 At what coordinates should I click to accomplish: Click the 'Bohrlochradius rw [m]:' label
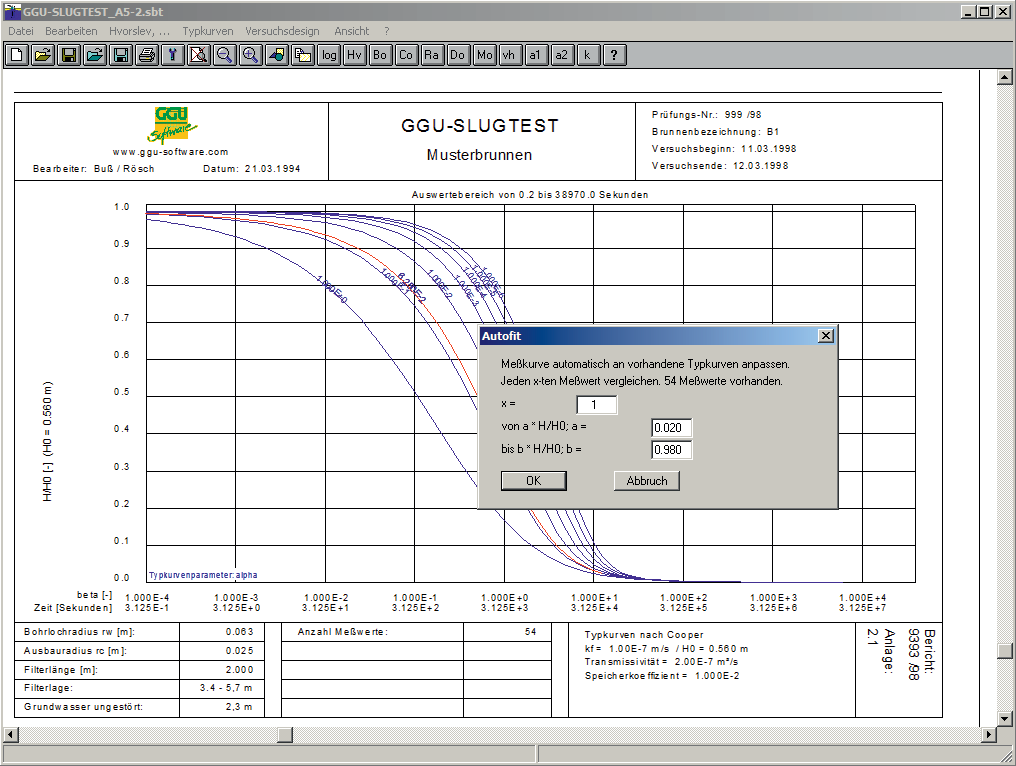click(x=79, y=632)
